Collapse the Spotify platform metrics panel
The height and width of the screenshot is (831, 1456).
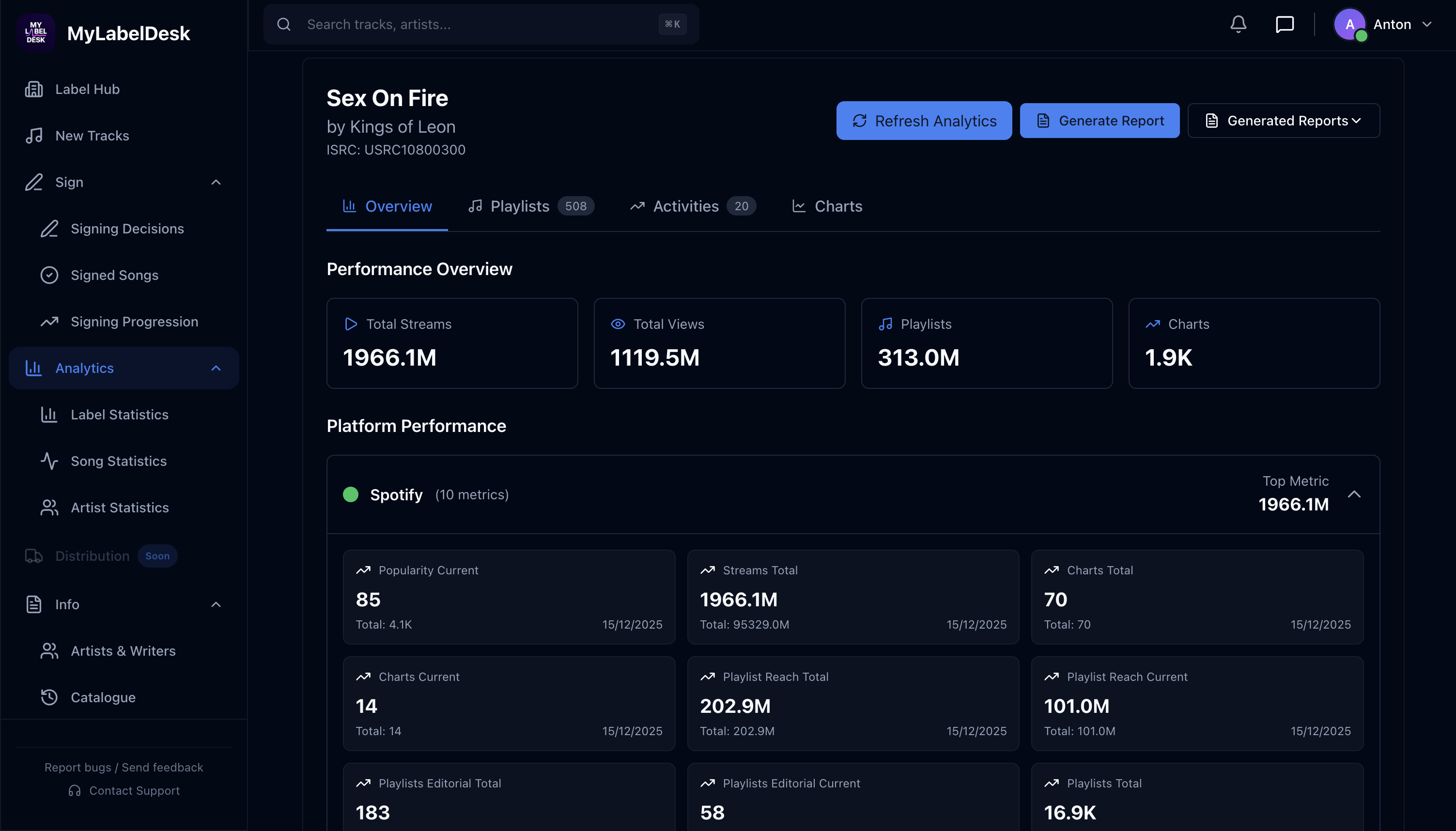coord(1354,494)
